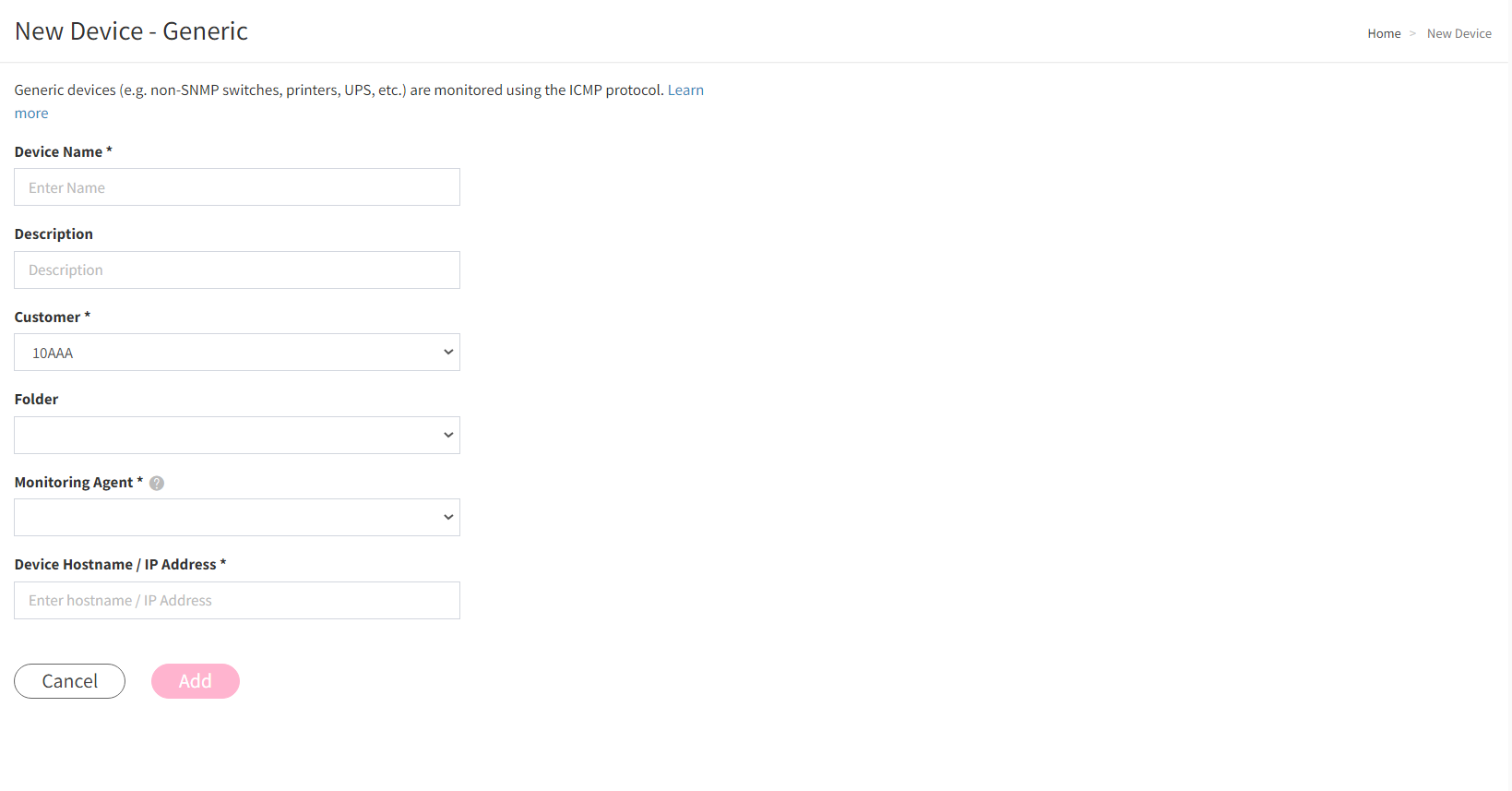
Task: Click the Folder field label
Action: click(36, 399)
